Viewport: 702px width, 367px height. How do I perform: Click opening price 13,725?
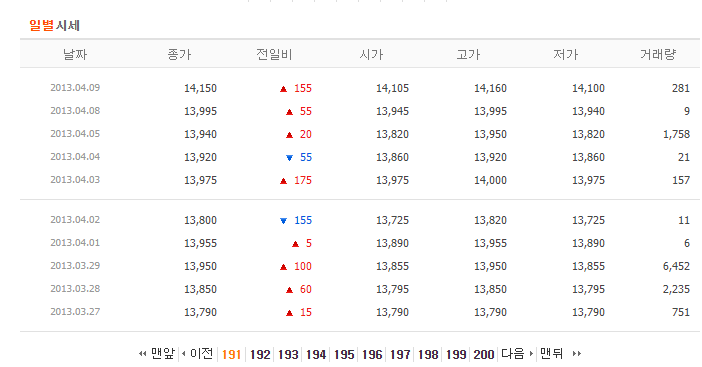click(x=393, y=220)
